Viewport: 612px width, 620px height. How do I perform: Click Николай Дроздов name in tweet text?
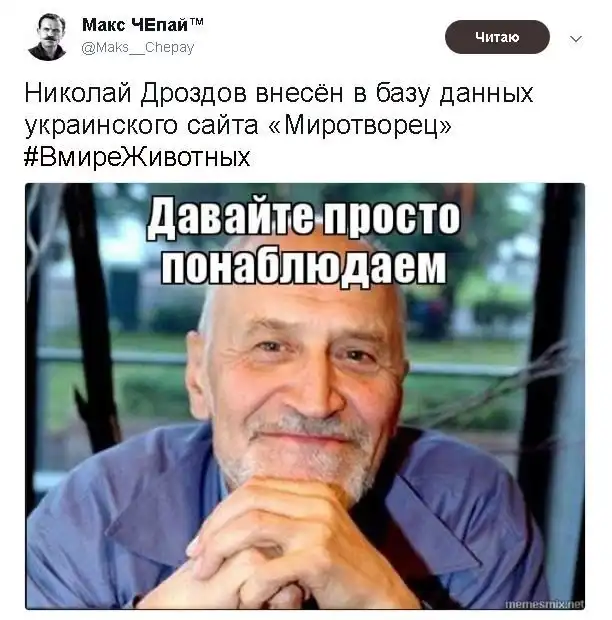click(136, 94)
